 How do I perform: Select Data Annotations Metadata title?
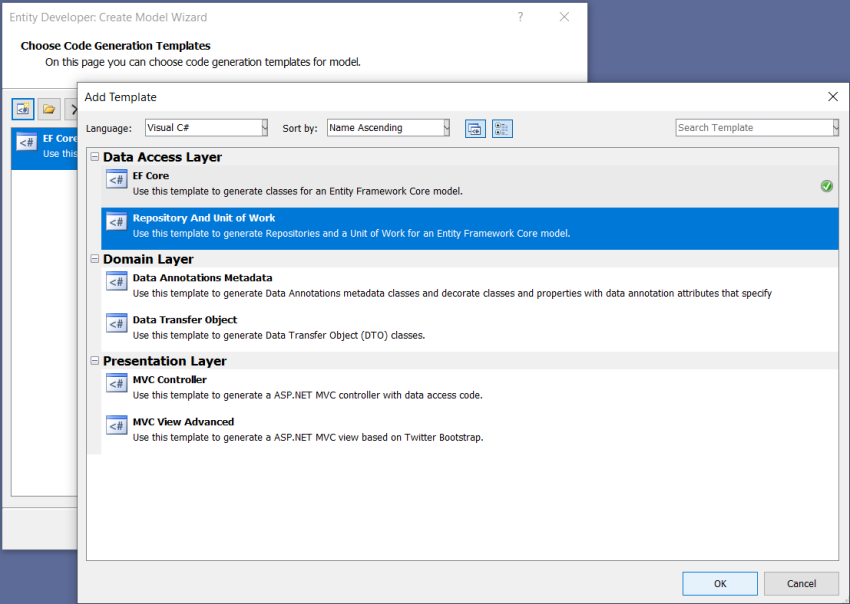click(202, 278)
